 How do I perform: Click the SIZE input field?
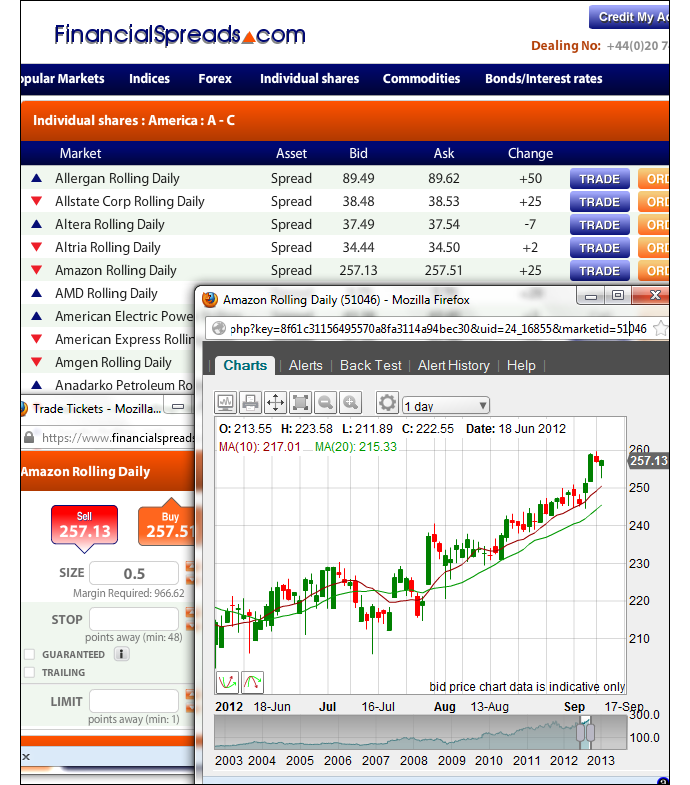point(134,573)
